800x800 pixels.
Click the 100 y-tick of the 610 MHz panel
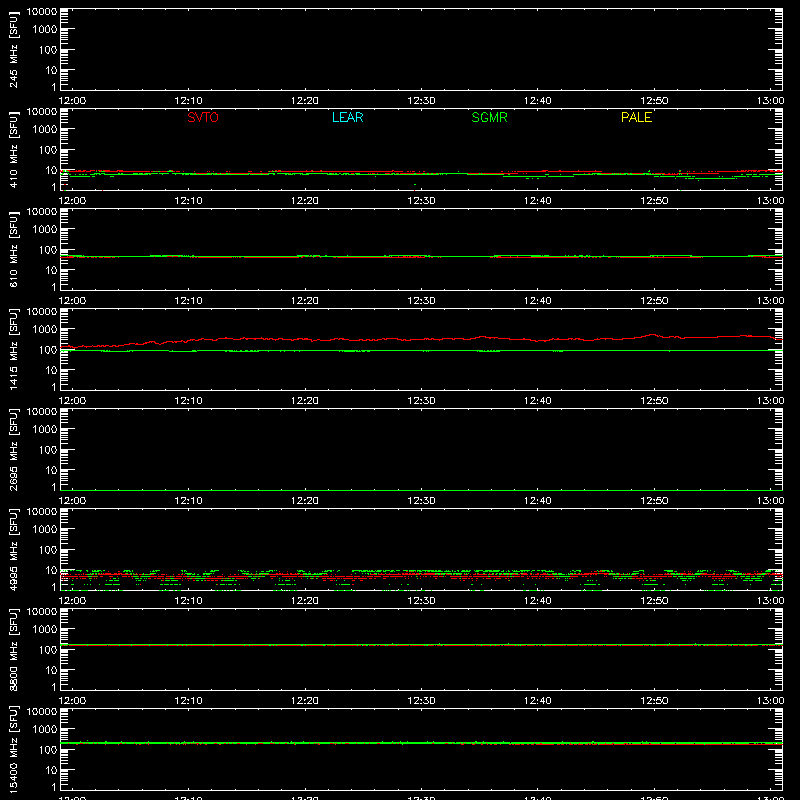[48, 250]
